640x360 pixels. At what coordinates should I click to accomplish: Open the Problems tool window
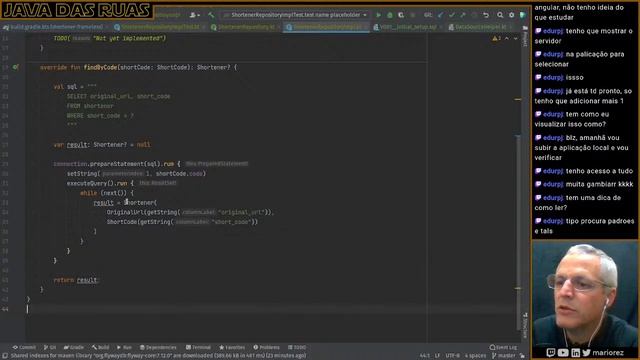click(266, 347)
